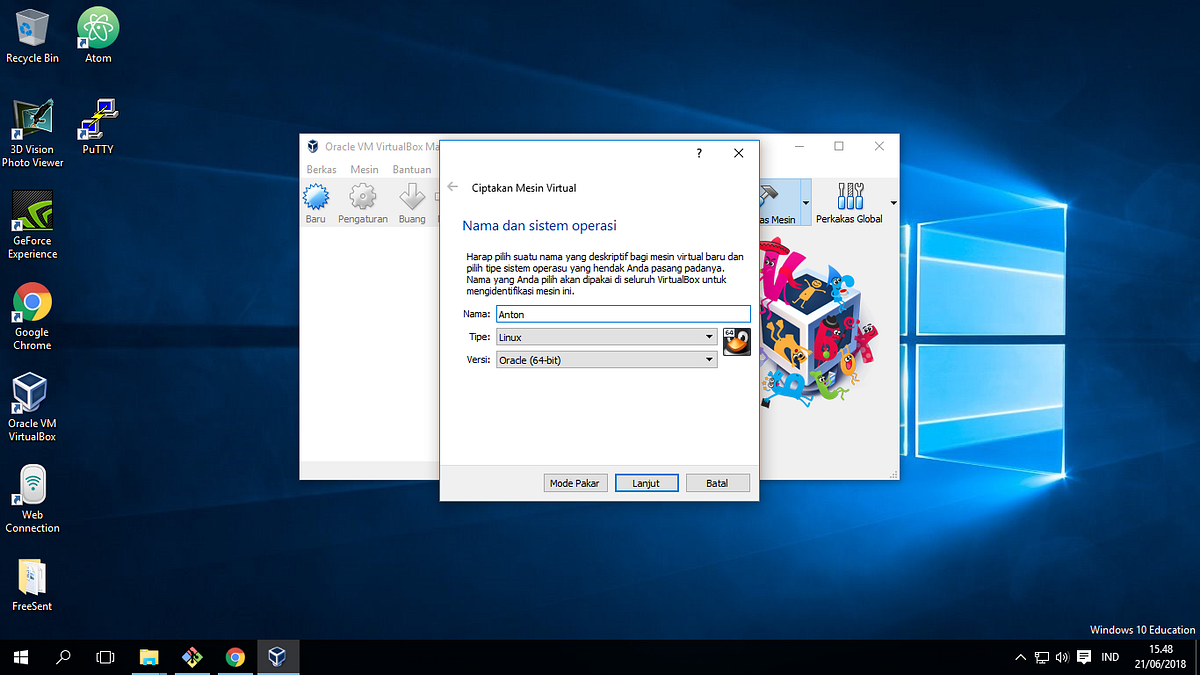The width and height of the screenshot is (1200, 675).
Task: Click inside the Nama text field
Action: tap(620, 313)
